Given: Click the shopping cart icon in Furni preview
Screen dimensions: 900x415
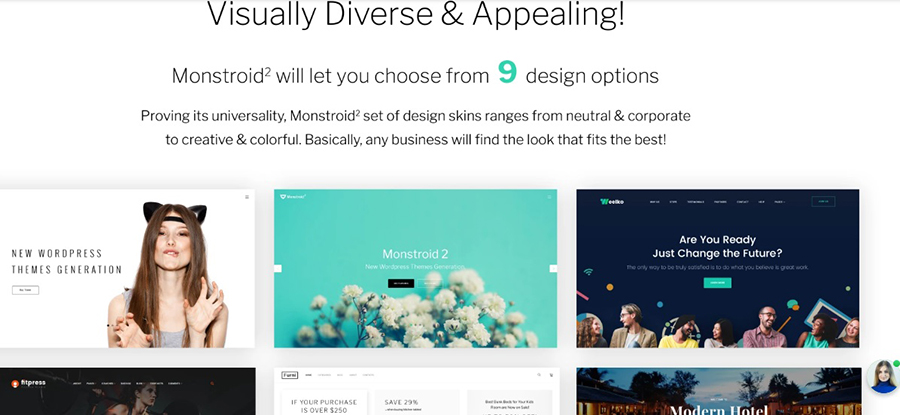Looking at the screenshot, I should (x=552, y=375).
